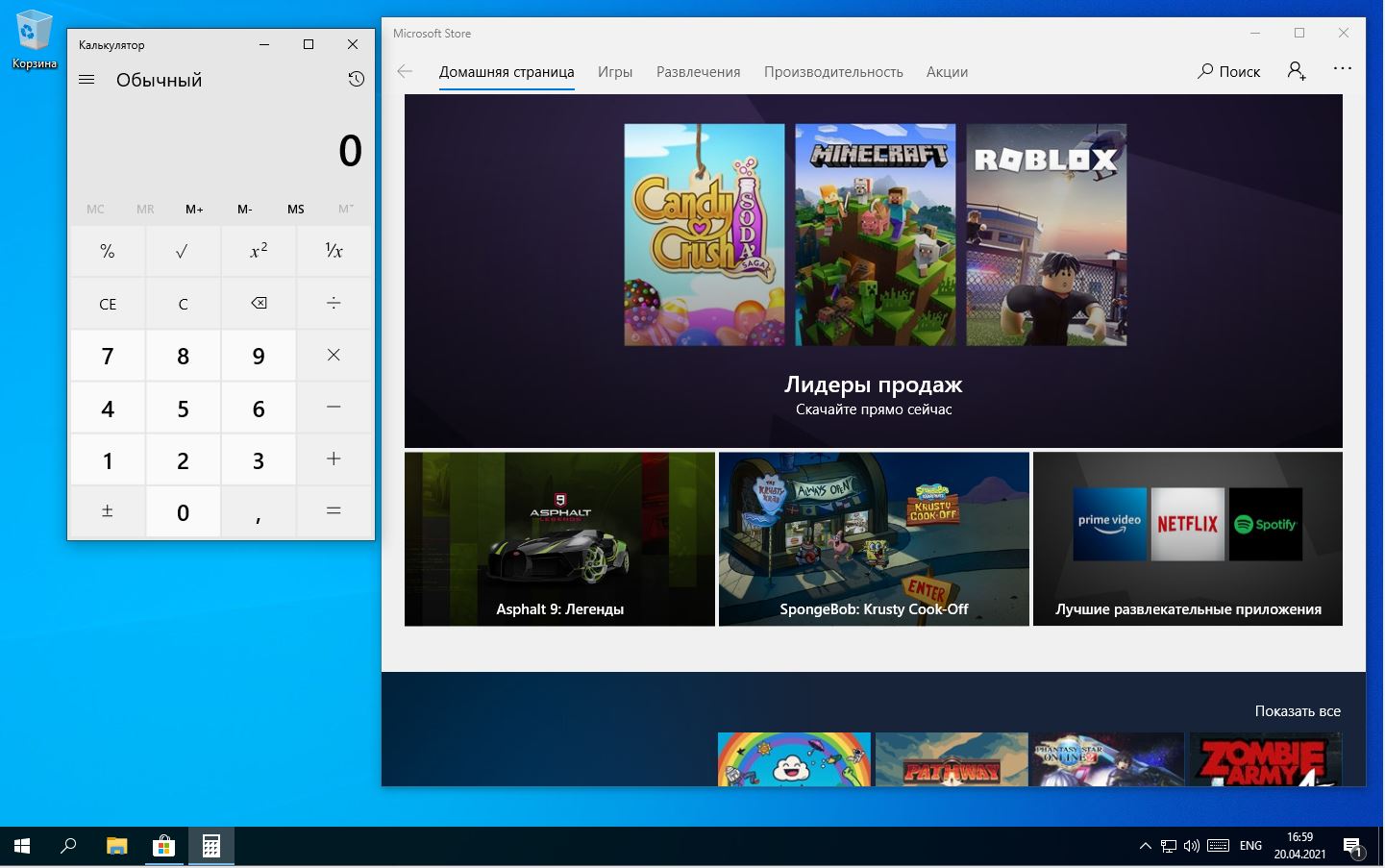Image resolution: width=1385 pixels, height=868 pixels.
Task: Click digit 8 in Calculator
Action: [183, 356]
